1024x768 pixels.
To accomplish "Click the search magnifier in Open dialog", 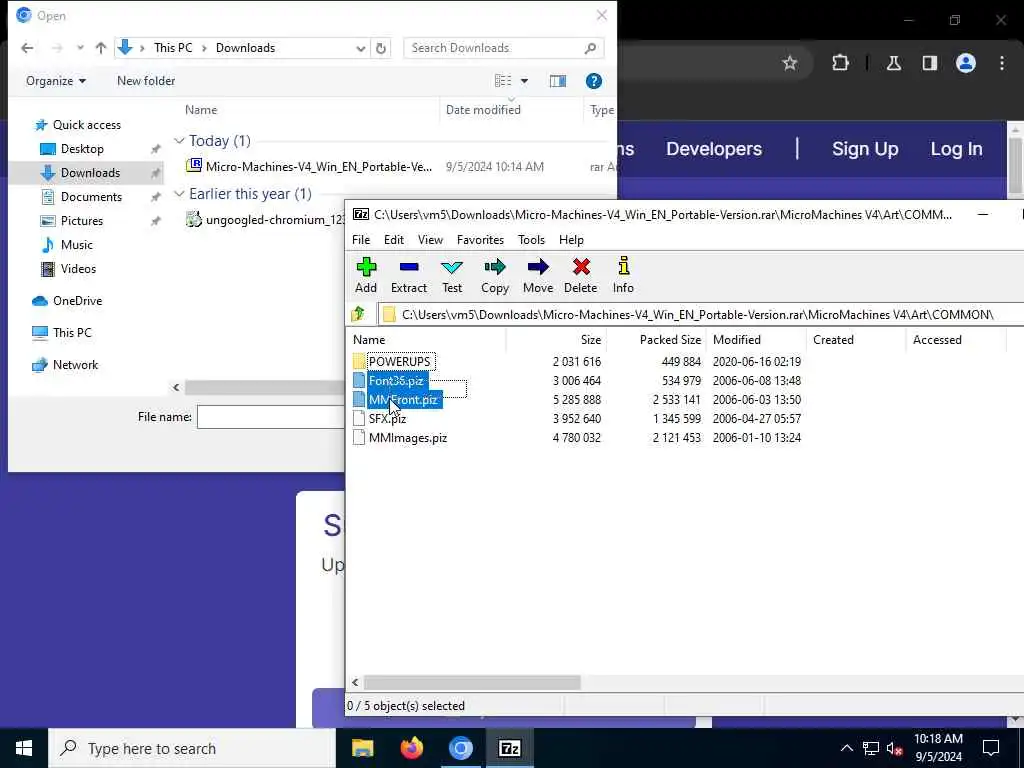I will pos(590,48).
